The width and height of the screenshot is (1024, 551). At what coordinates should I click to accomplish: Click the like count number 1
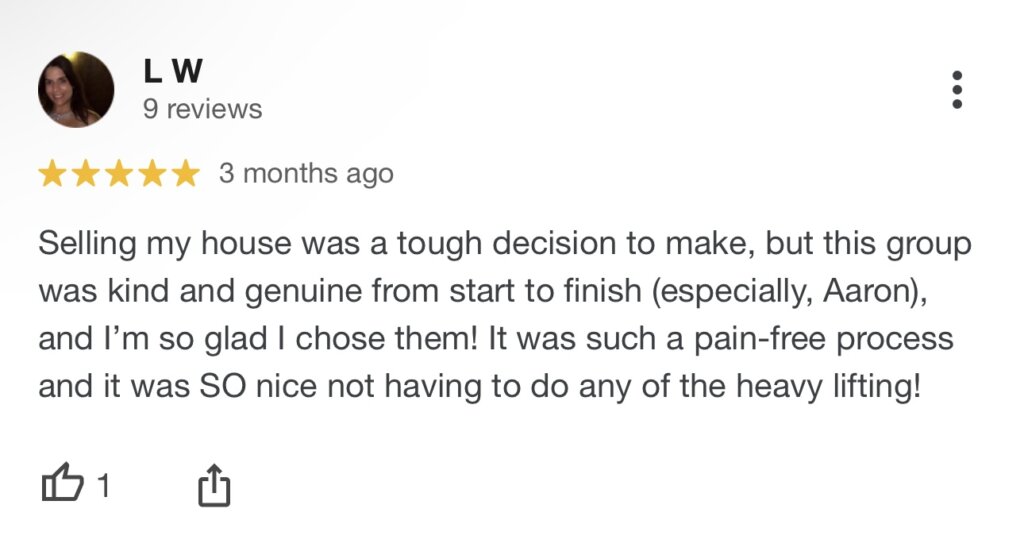103,486
